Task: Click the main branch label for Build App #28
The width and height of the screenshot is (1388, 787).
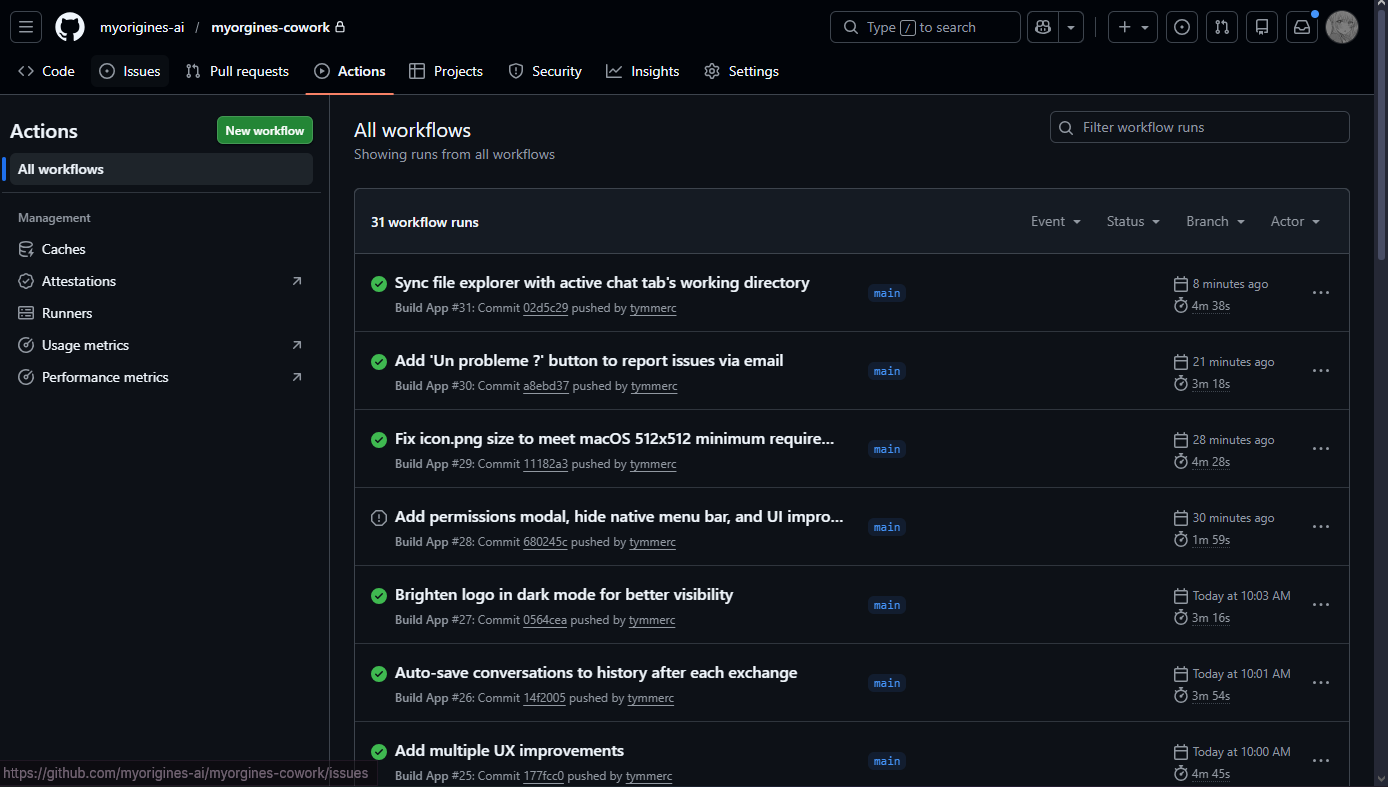Action: pyautogui.click(x=887, y=527)
